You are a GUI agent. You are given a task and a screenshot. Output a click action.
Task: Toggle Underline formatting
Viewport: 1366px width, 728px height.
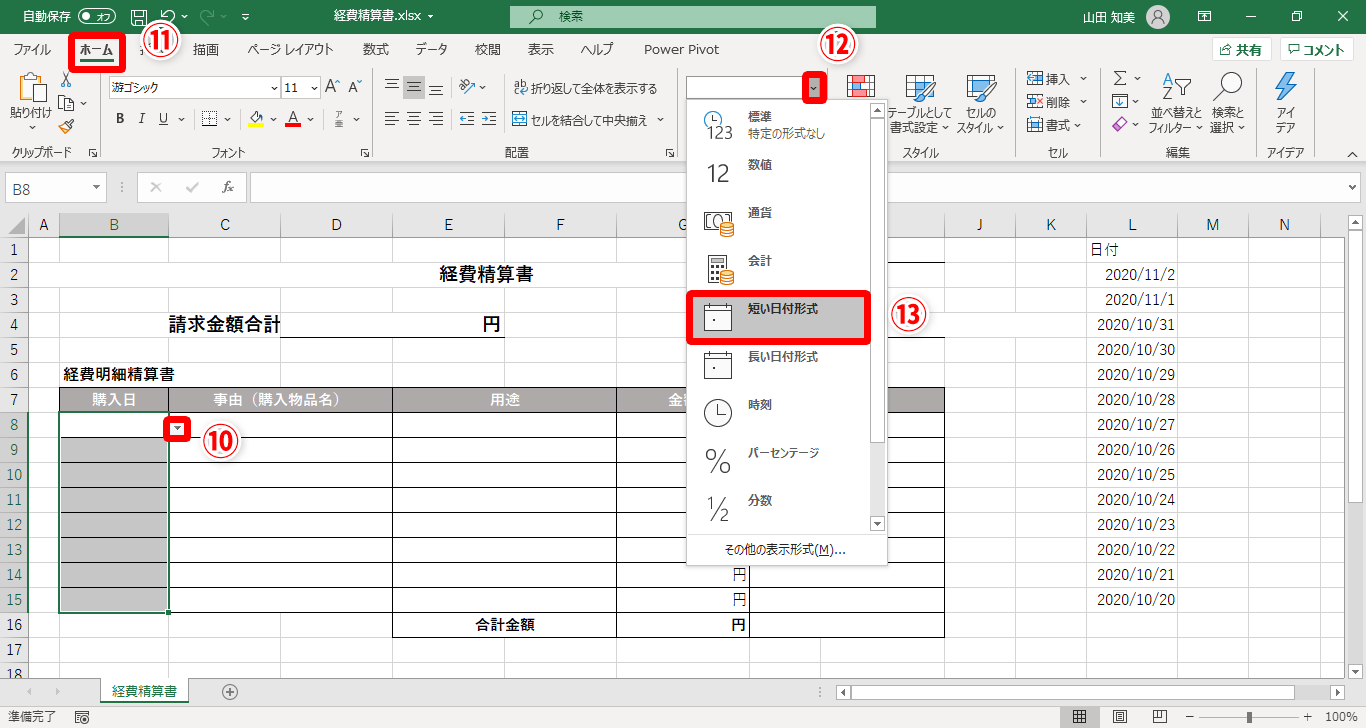click(x=164, y=119)
